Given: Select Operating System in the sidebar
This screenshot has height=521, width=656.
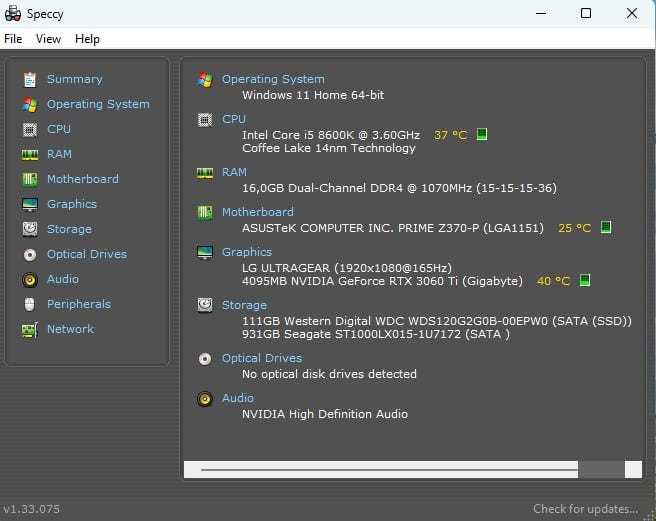Looking at the screenshot, I should tap(98, 104).
